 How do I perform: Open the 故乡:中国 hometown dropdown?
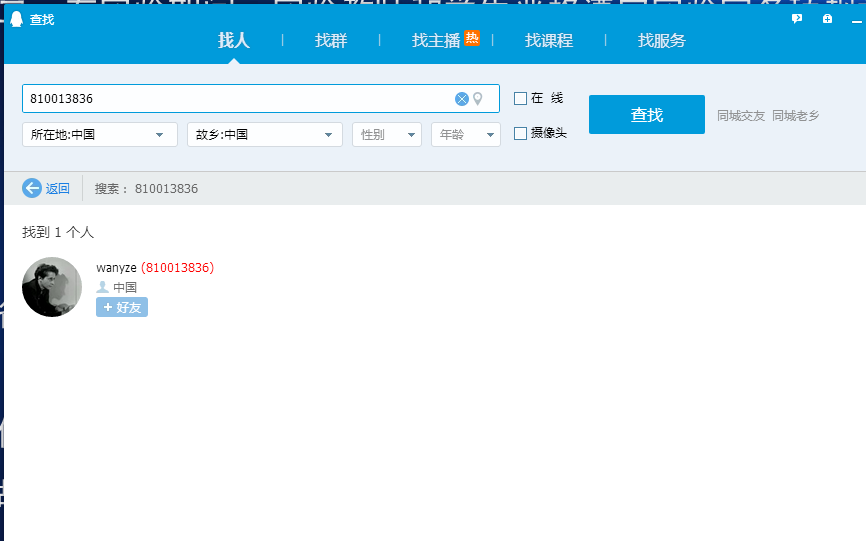265,135
